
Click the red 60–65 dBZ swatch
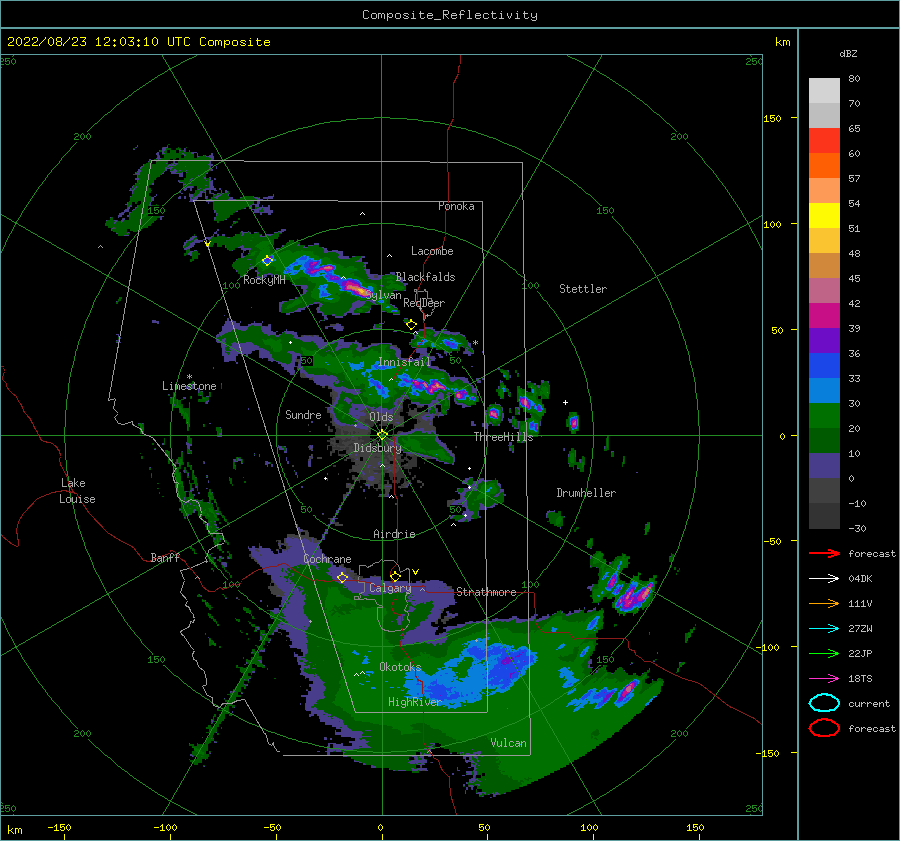[x=824, y=141]
